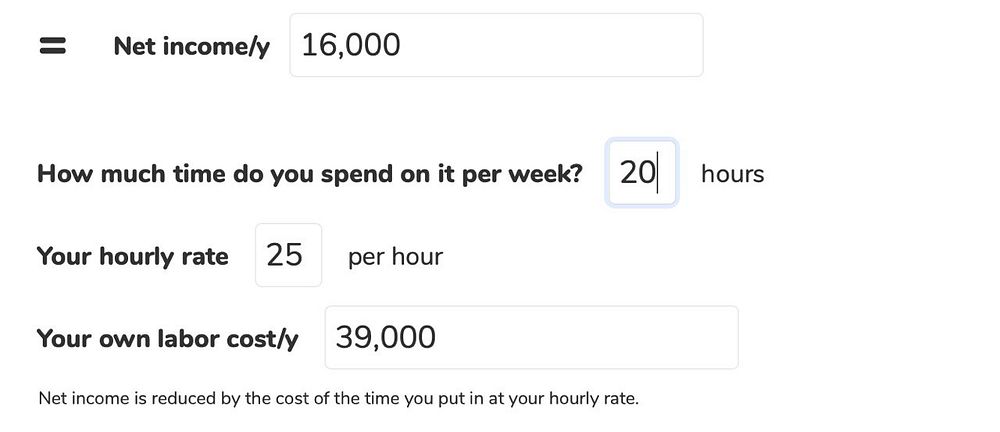Click the "Your own labor cost/y" label
Viewport: 1000px width, 432px height.
tap(167, 338)
